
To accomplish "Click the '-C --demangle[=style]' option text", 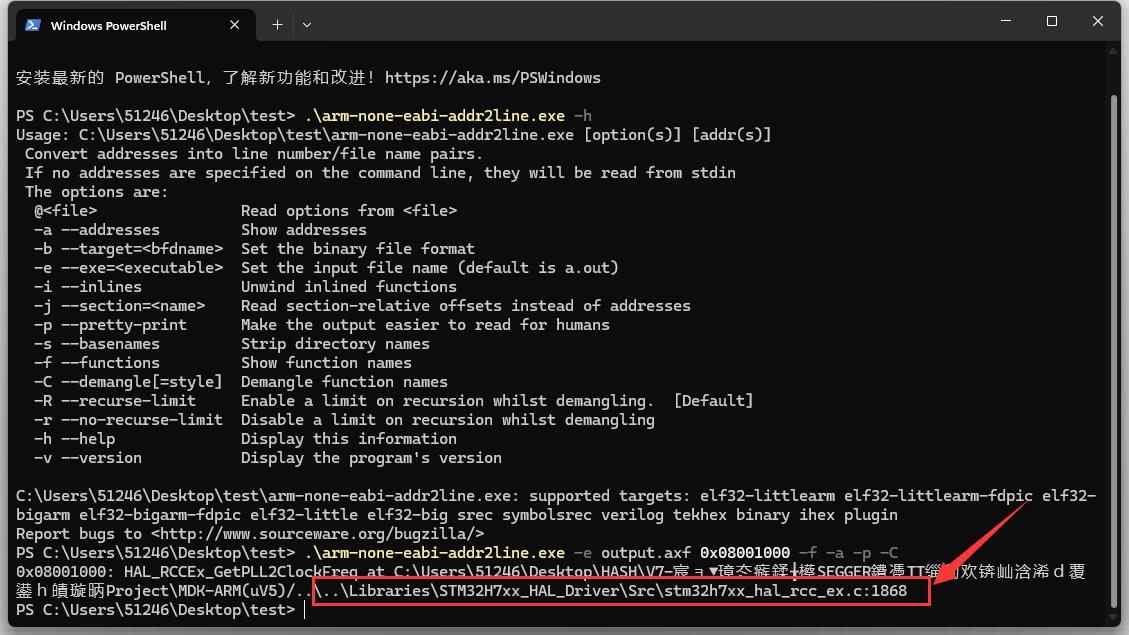I will pos(128,382).
